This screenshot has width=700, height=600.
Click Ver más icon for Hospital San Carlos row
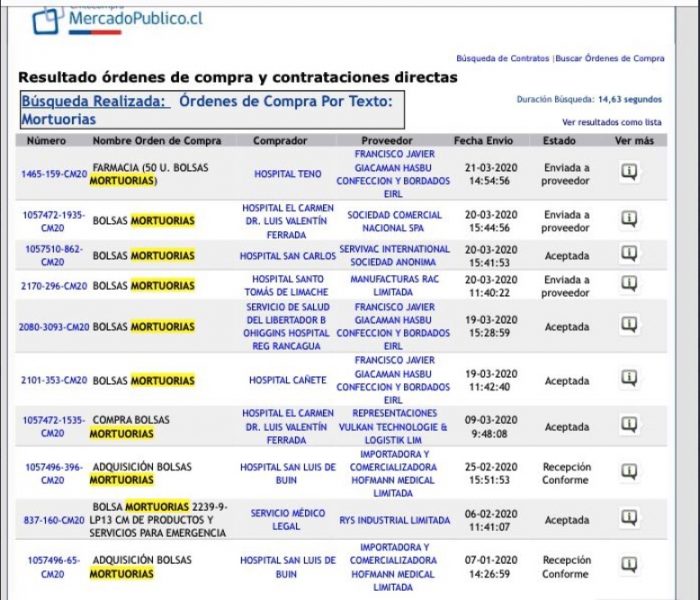629,254
